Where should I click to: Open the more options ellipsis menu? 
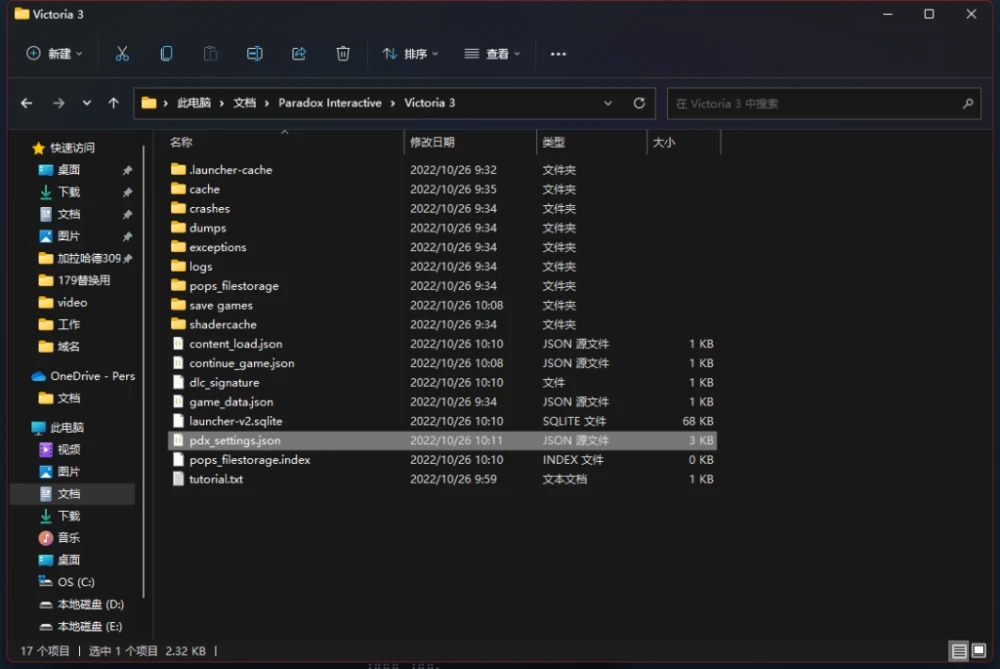click(x=558, y=54)
